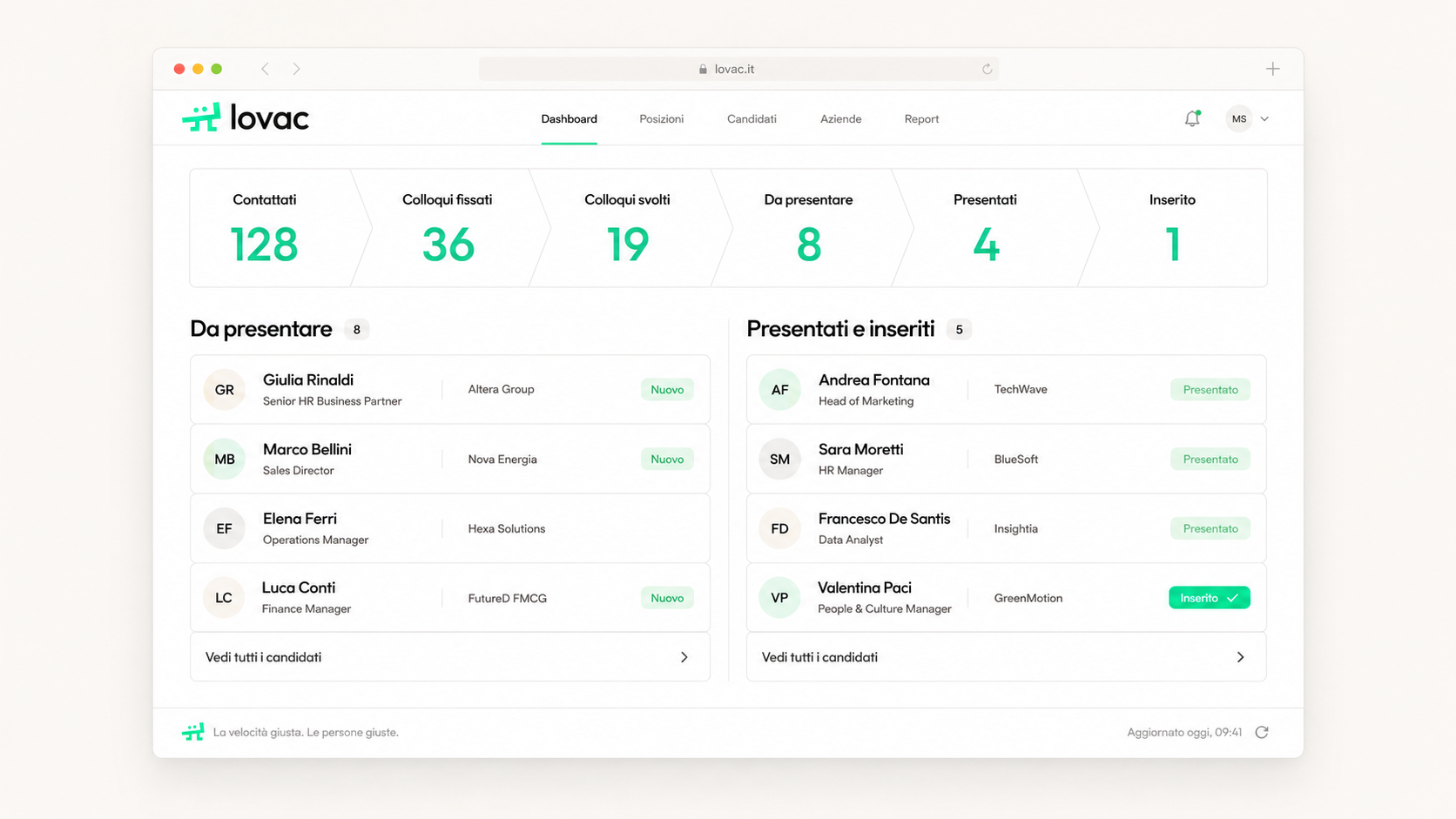Open the Candidati tab
Screen dimensions: 1456x819
752,119
